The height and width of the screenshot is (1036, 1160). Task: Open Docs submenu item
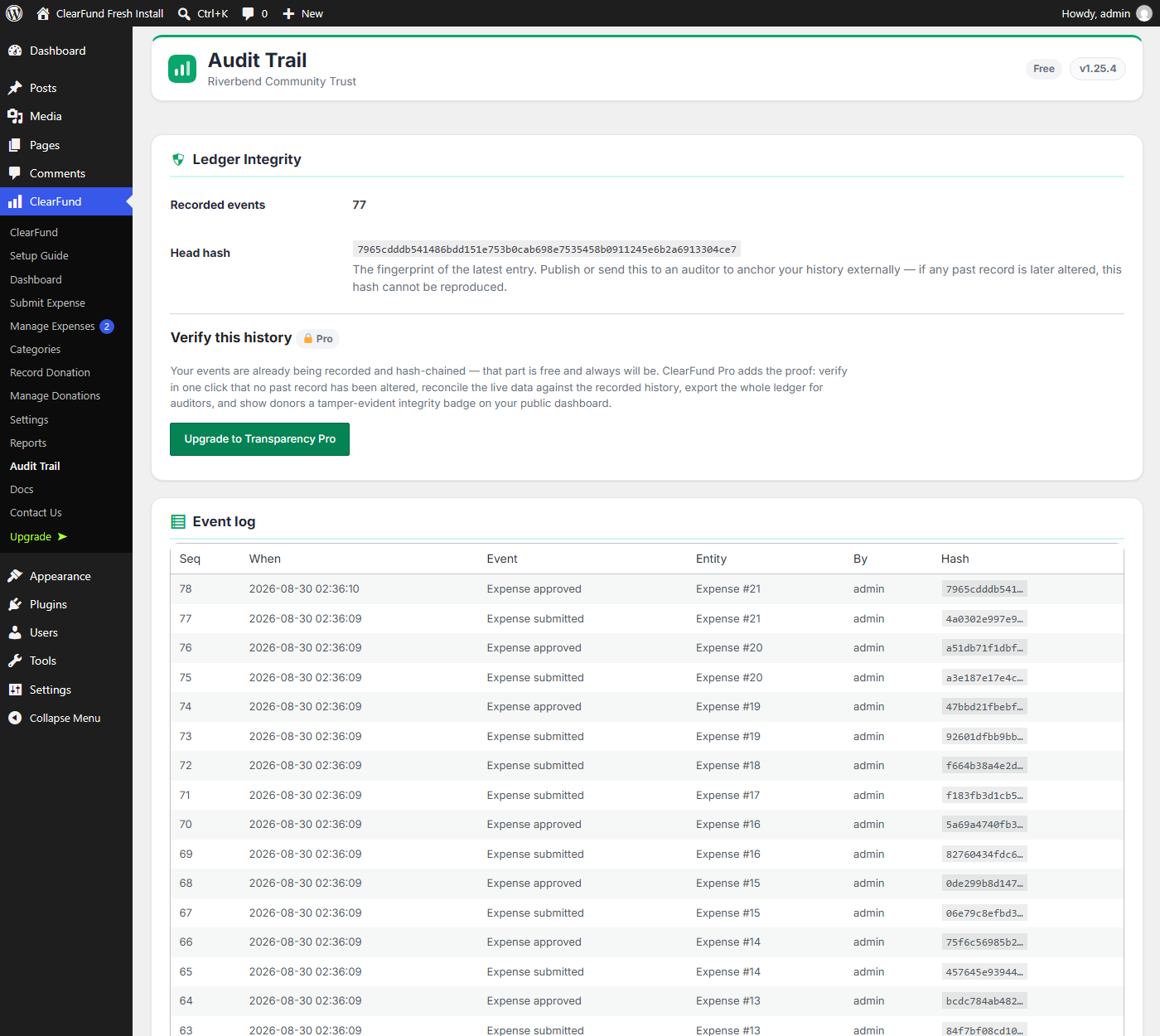click(22, 489)
